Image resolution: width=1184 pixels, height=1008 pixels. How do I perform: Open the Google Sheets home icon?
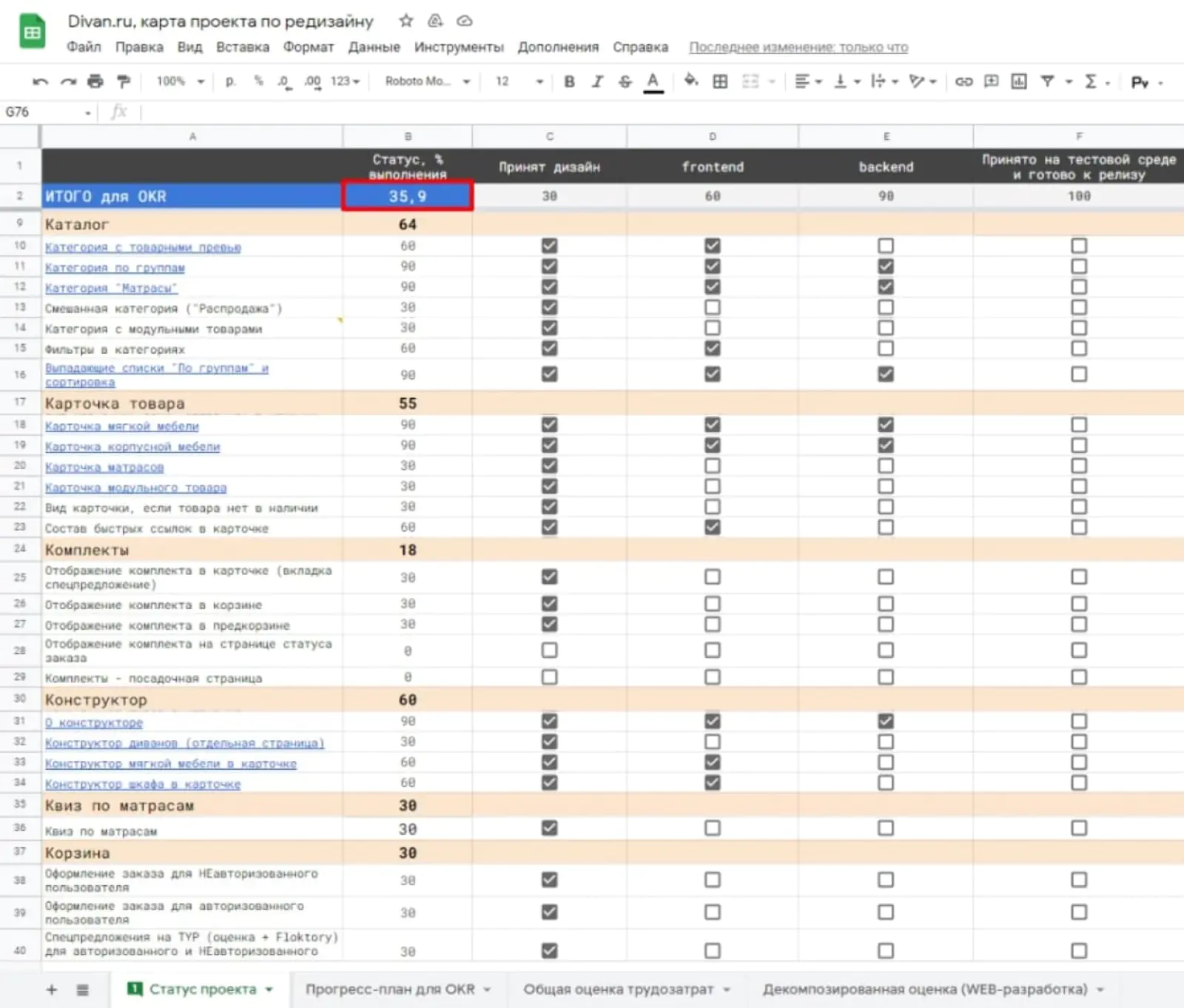click(32, 32)
